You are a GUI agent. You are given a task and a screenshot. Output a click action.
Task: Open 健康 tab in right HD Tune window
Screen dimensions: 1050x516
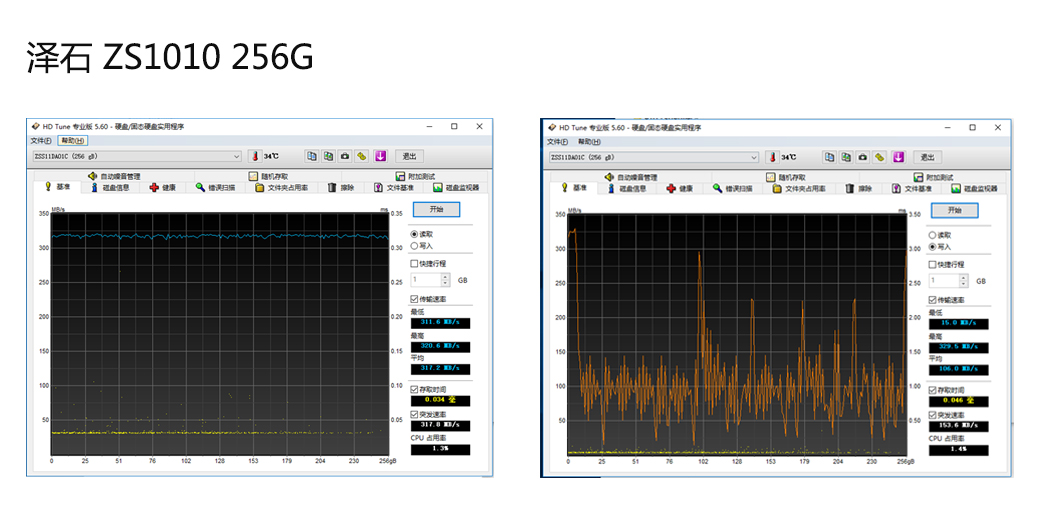click(680, 189)
